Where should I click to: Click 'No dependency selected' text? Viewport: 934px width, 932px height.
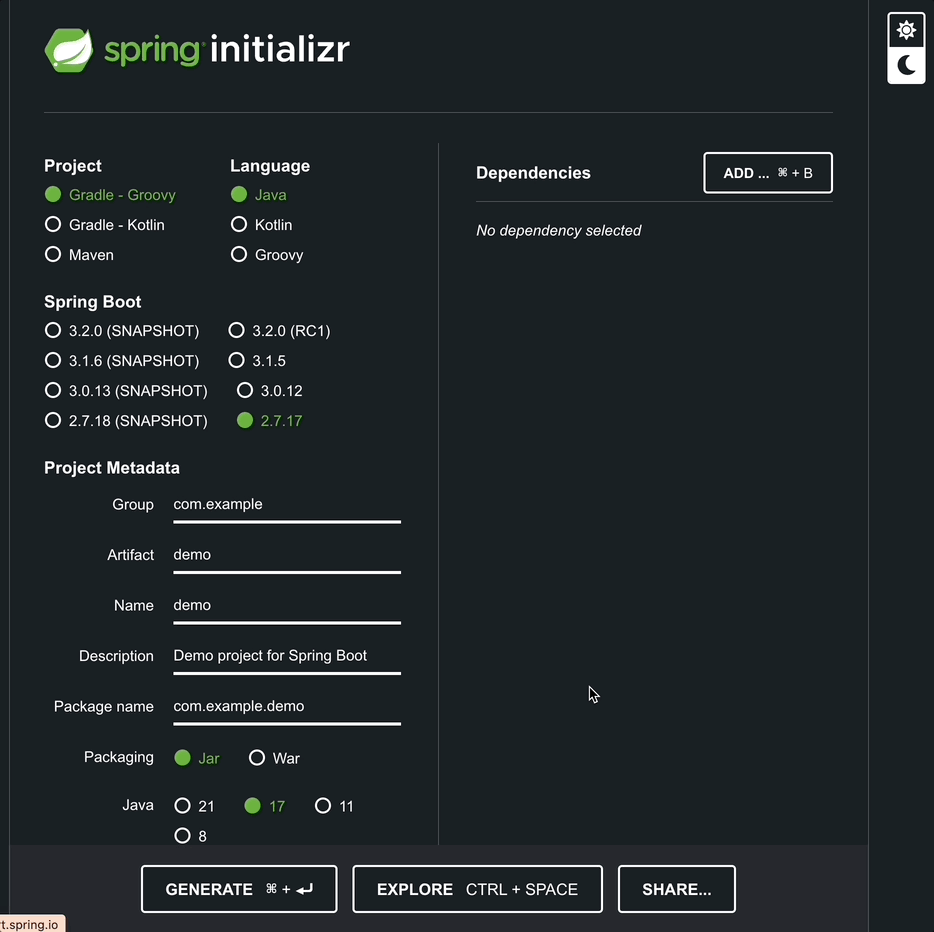click(558, 230)
